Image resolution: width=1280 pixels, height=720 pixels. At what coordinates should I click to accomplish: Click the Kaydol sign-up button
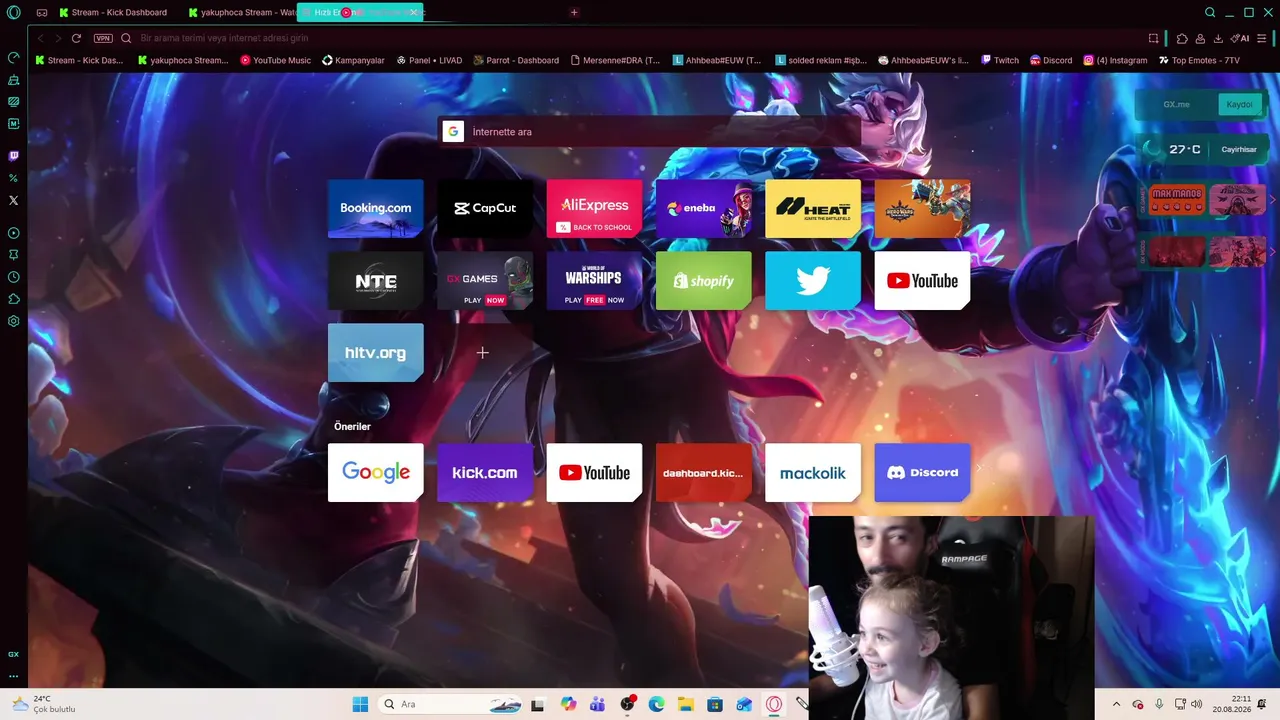point(1239,104)
